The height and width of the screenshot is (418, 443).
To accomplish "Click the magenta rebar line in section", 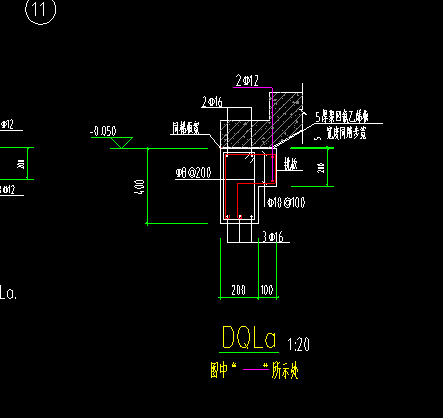I will (272, 135).
